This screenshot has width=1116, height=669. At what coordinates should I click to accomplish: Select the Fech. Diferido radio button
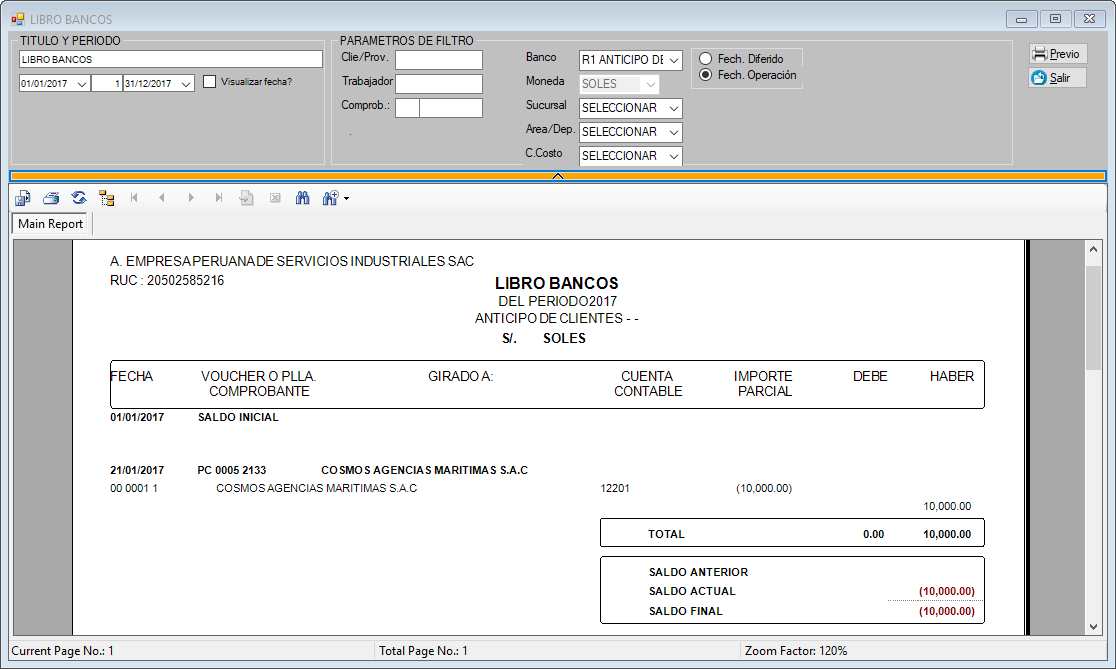(705, 58)
